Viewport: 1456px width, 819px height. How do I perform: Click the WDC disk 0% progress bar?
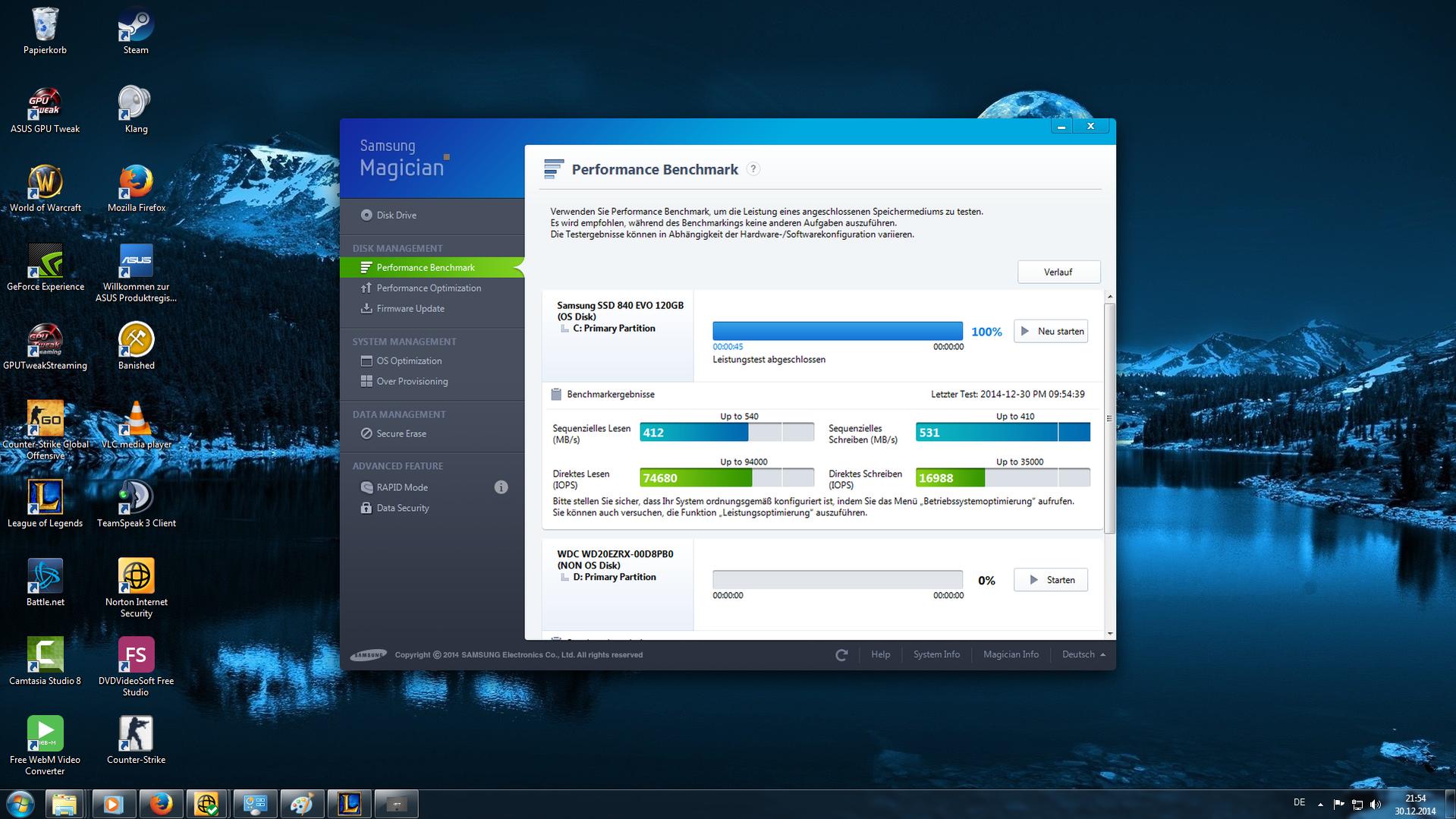pyautogui.click(x=838, y=580)
